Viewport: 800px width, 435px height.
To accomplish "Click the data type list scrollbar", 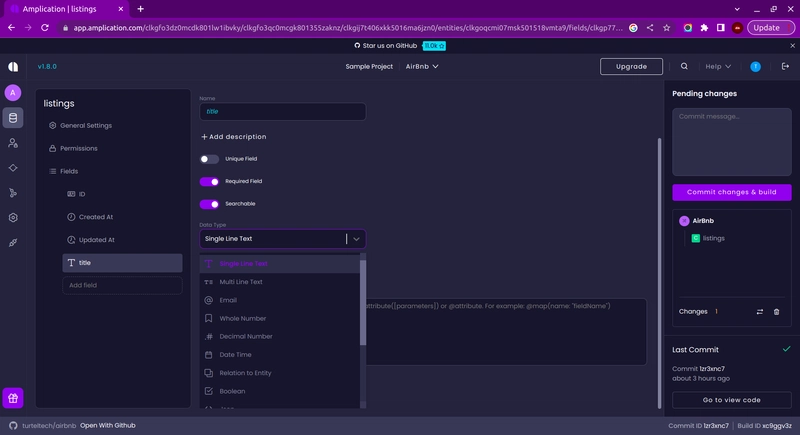I will 363,303.
